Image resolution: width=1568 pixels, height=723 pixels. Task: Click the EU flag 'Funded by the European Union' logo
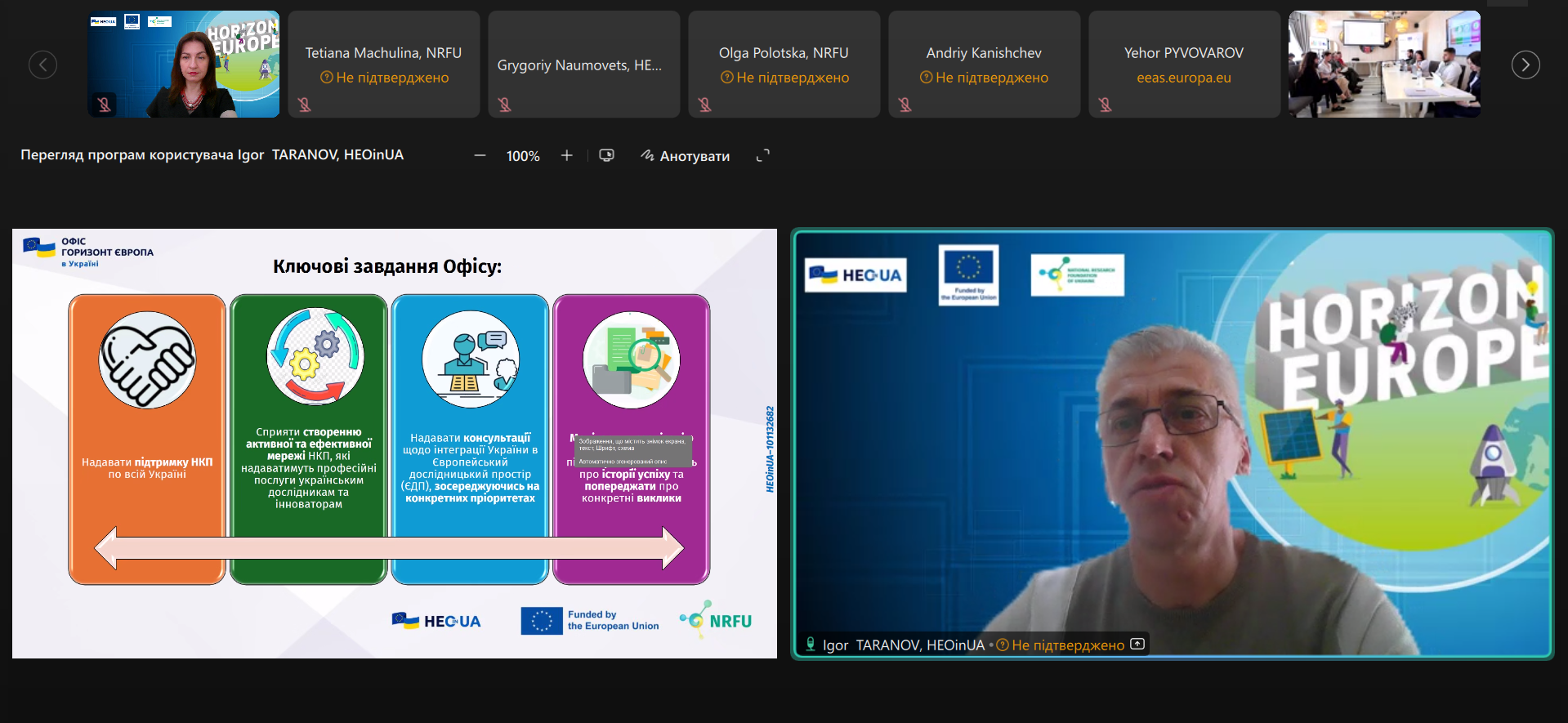click(590, 621)
